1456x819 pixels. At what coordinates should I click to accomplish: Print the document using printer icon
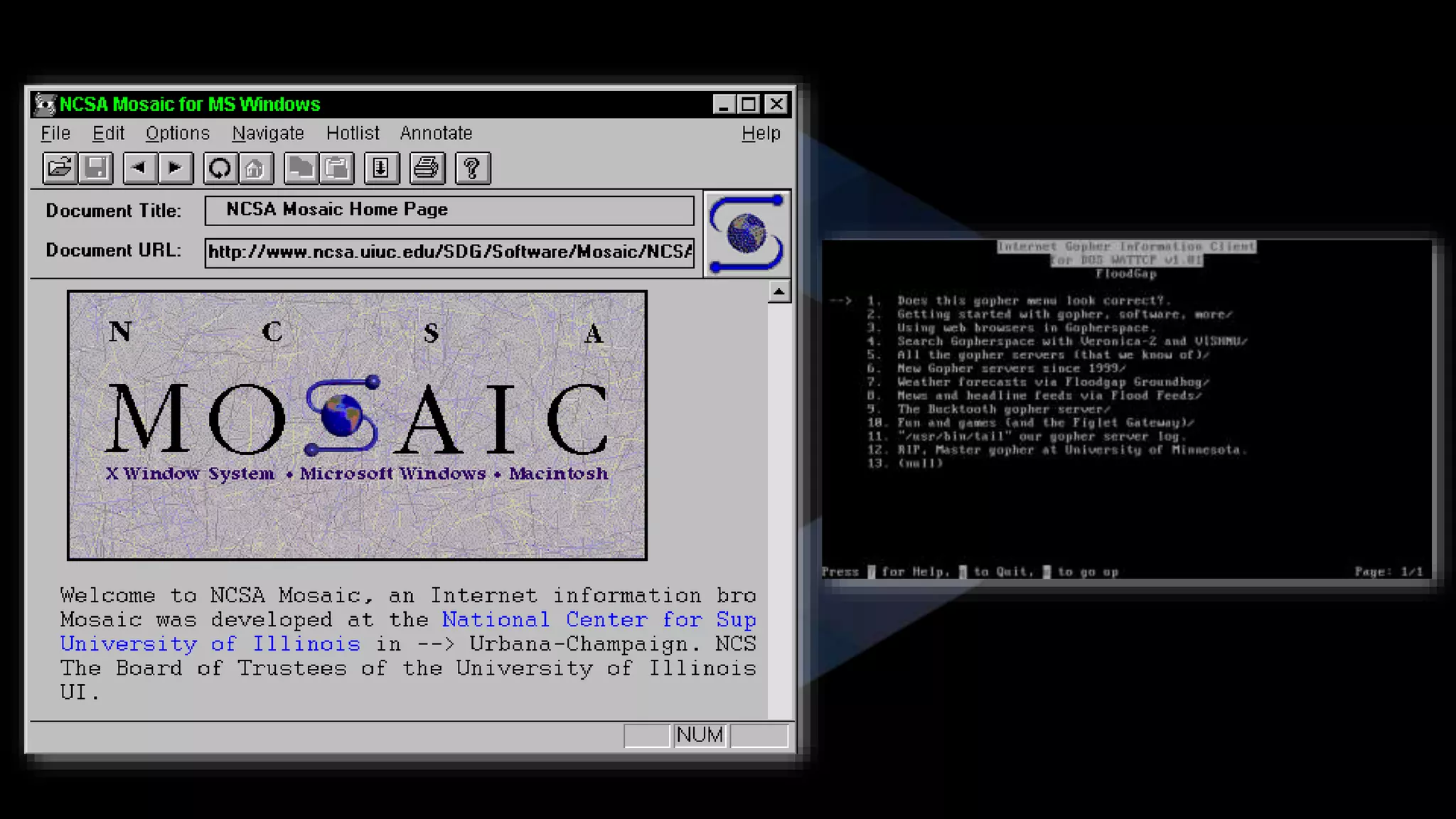point(427,168)
